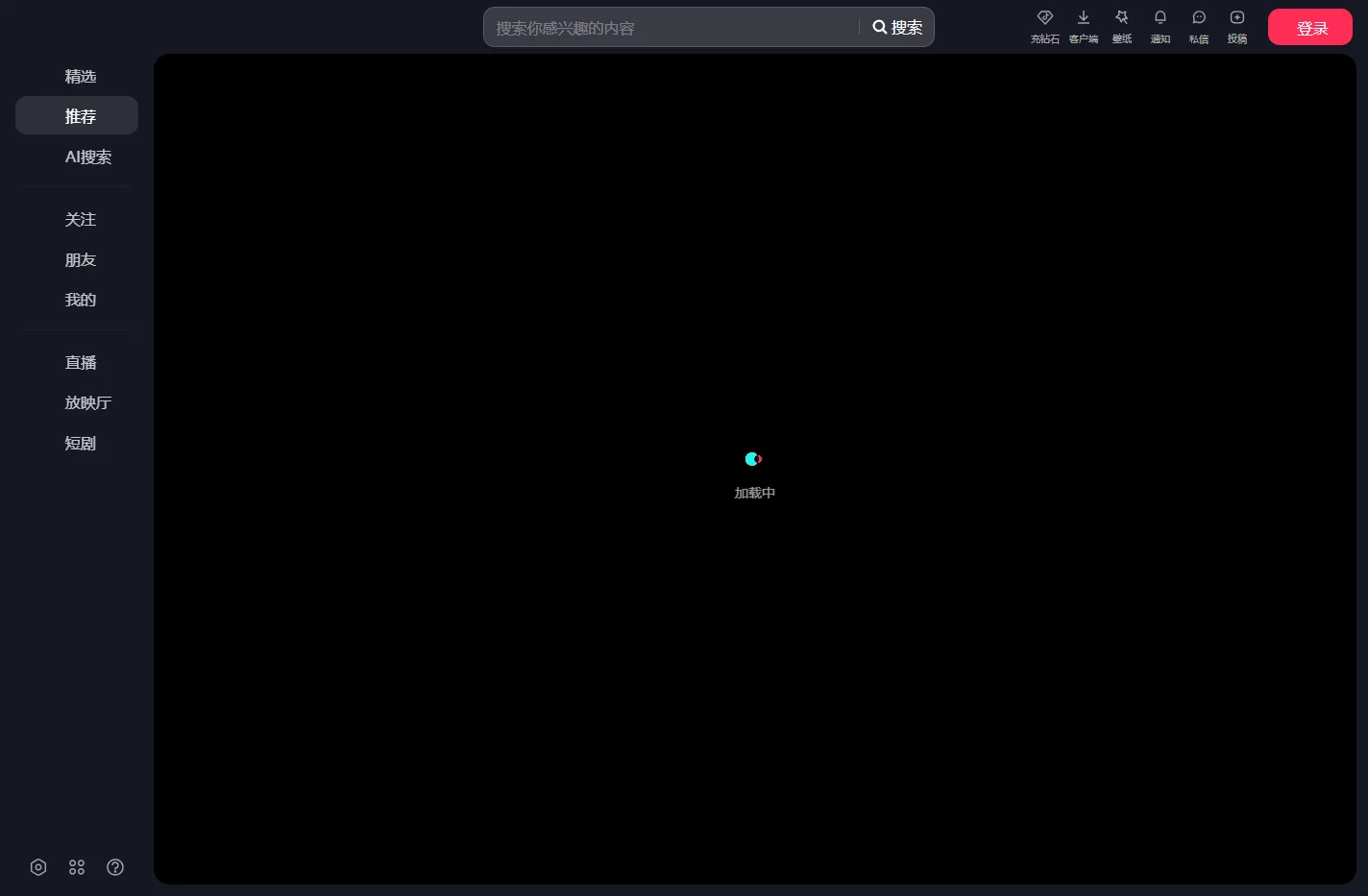Open 短剧 short dramas
1368x896 pixels.
[77, 443]
